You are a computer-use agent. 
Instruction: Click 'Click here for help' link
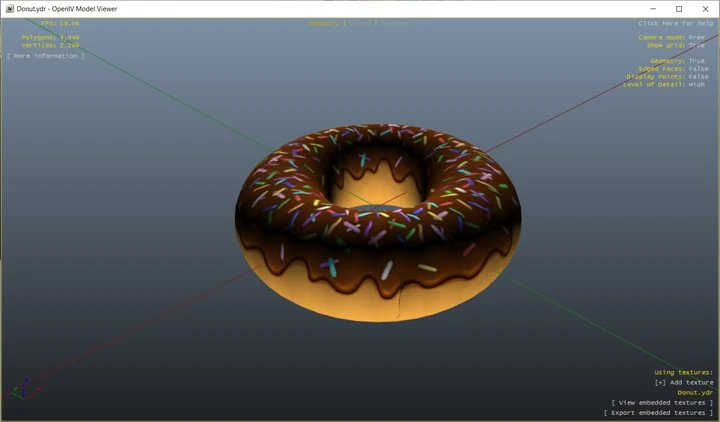(x=676, y=23)
